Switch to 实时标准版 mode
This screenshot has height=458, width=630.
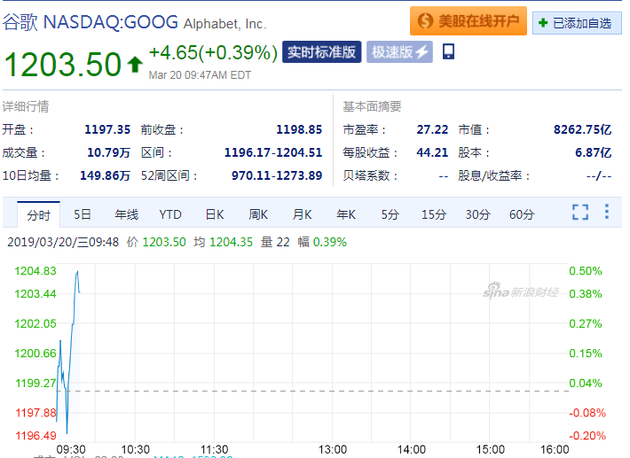point(321,52)
